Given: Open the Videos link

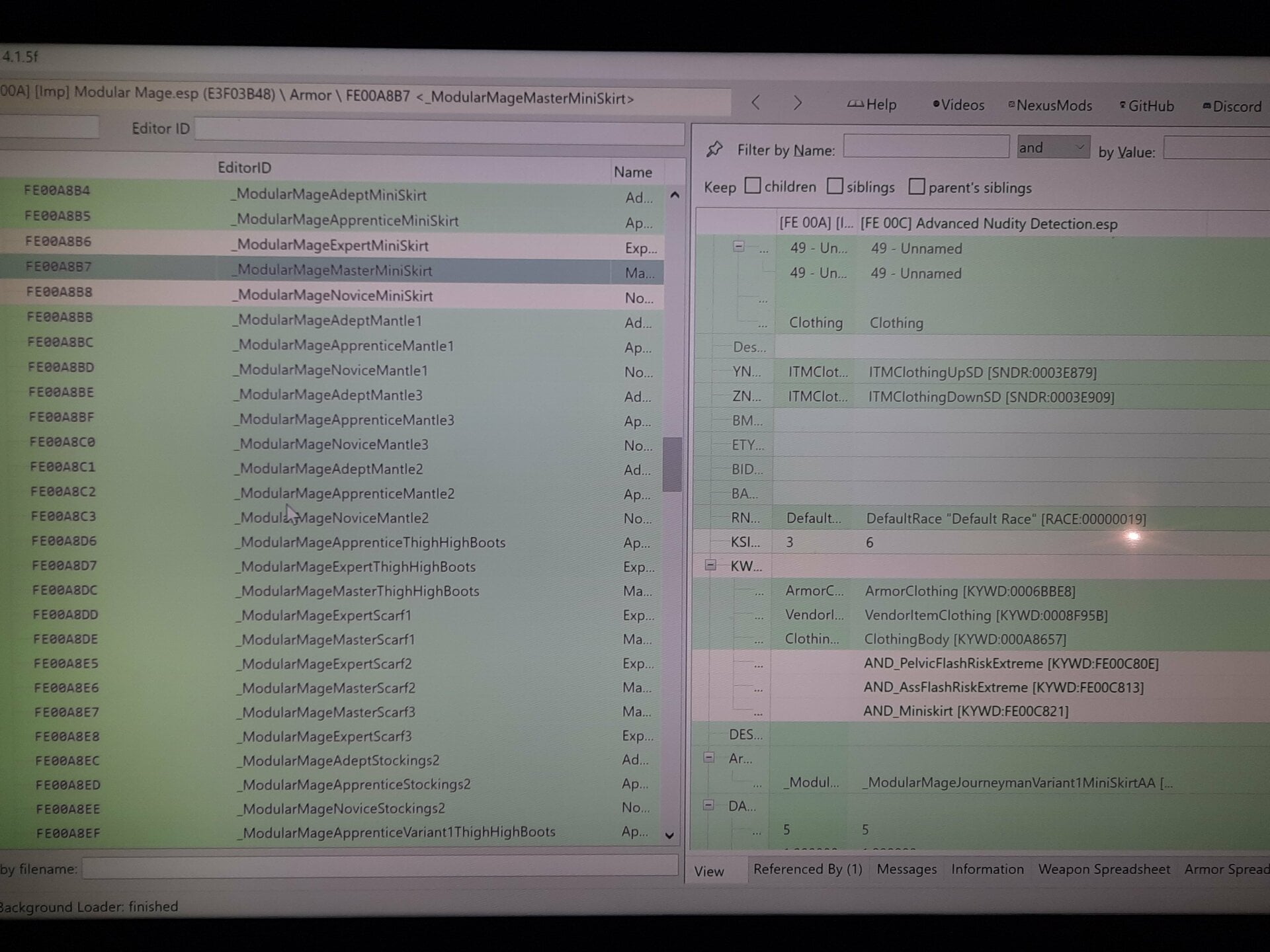Looking at the screenshot, I should pyautogui.click(x=958, y=105).
